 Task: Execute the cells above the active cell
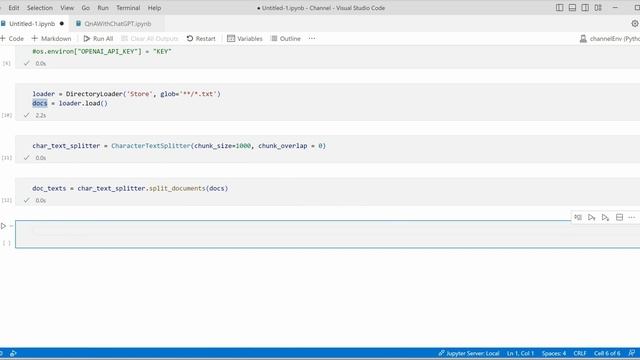(x=591, y=217)
